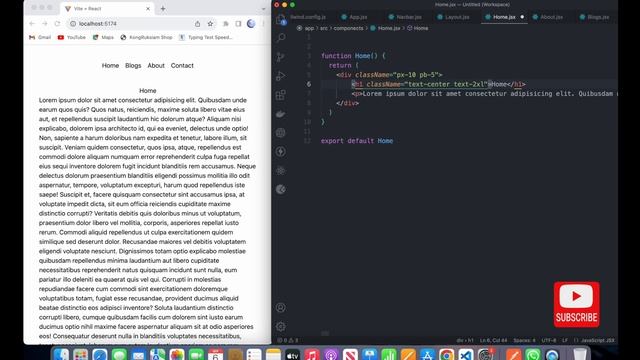Open WhatsApp from the Dock
This screenshot has height=360, width=640.
point(533,355)
